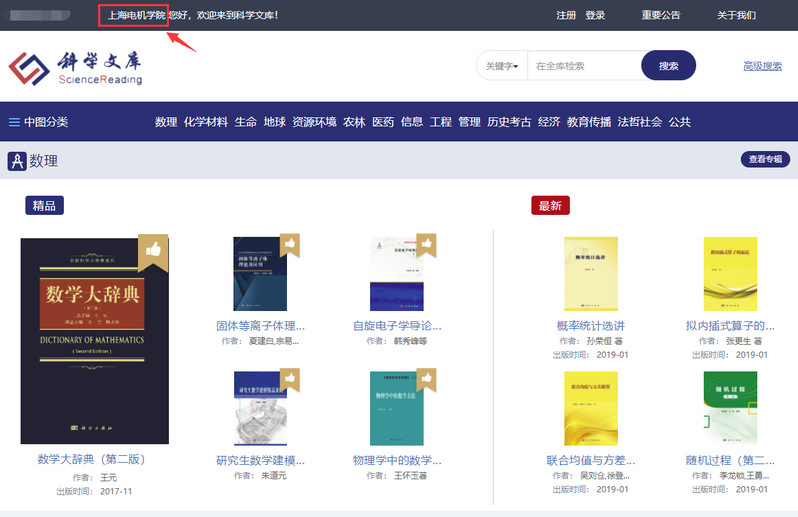Expand the 关键字 search type dropdown
The image size is (798, 517).
(x=502, y=66)
